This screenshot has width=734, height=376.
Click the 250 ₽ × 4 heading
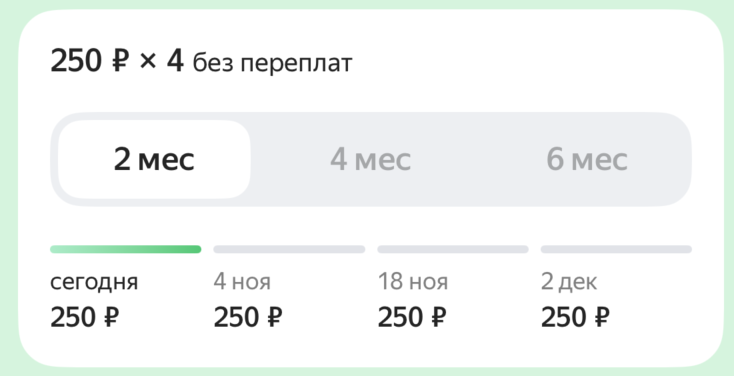(117, 61)
